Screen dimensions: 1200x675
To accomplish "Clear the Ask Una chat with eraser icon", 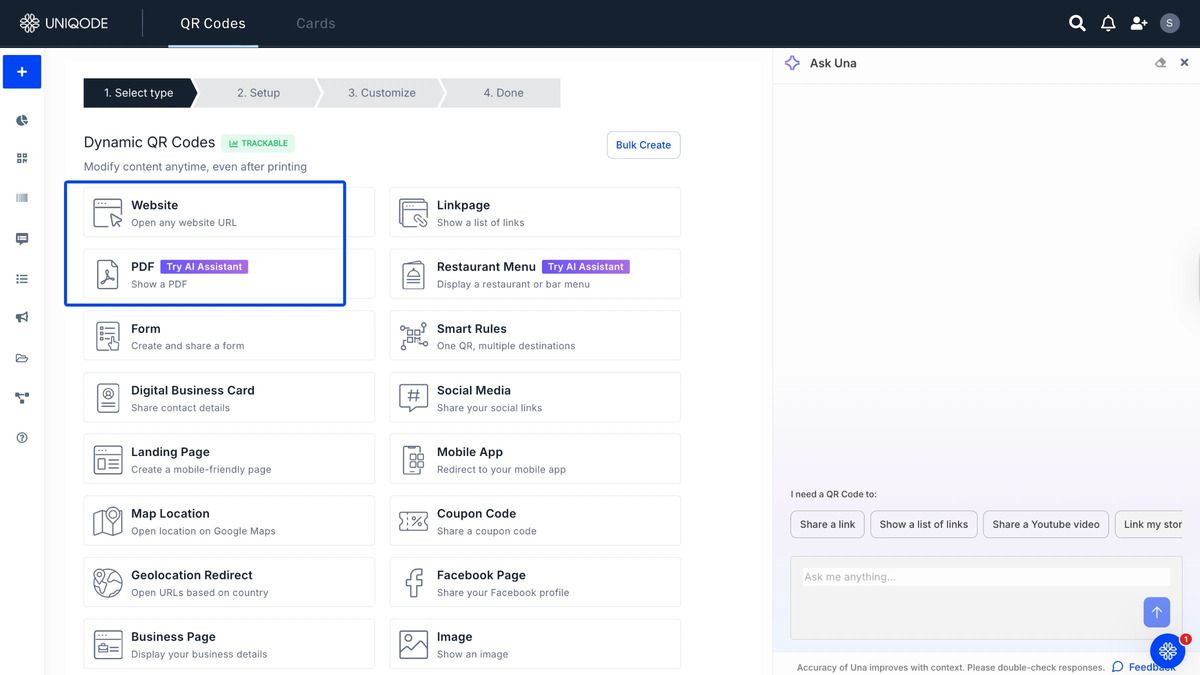I will pos(1160,63).
